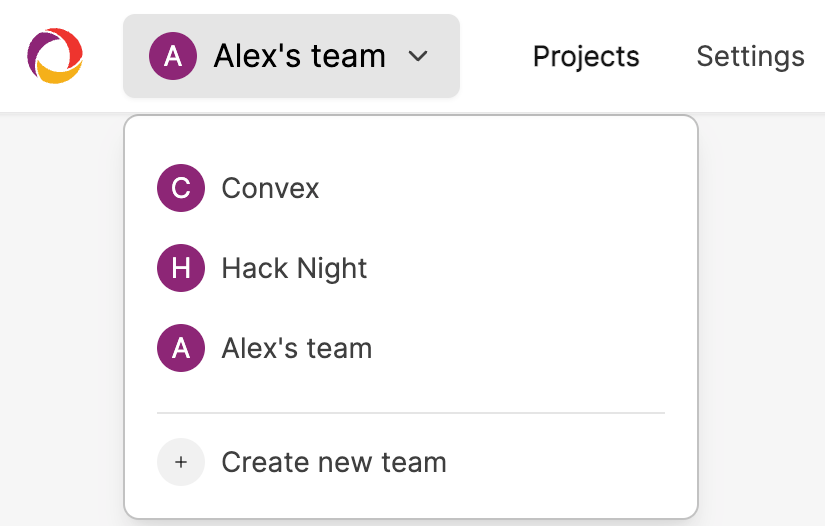The width and height of the screenshot is (825, 526).
Task: Open the Projects tab
Action: (586, 56)
